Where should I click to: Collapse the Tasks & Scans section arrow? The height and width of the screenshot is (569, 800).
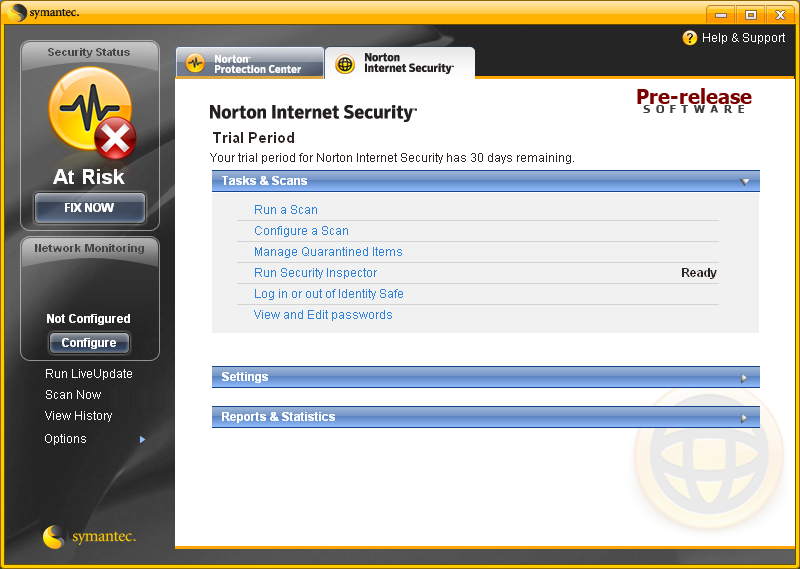pos(744,182)
